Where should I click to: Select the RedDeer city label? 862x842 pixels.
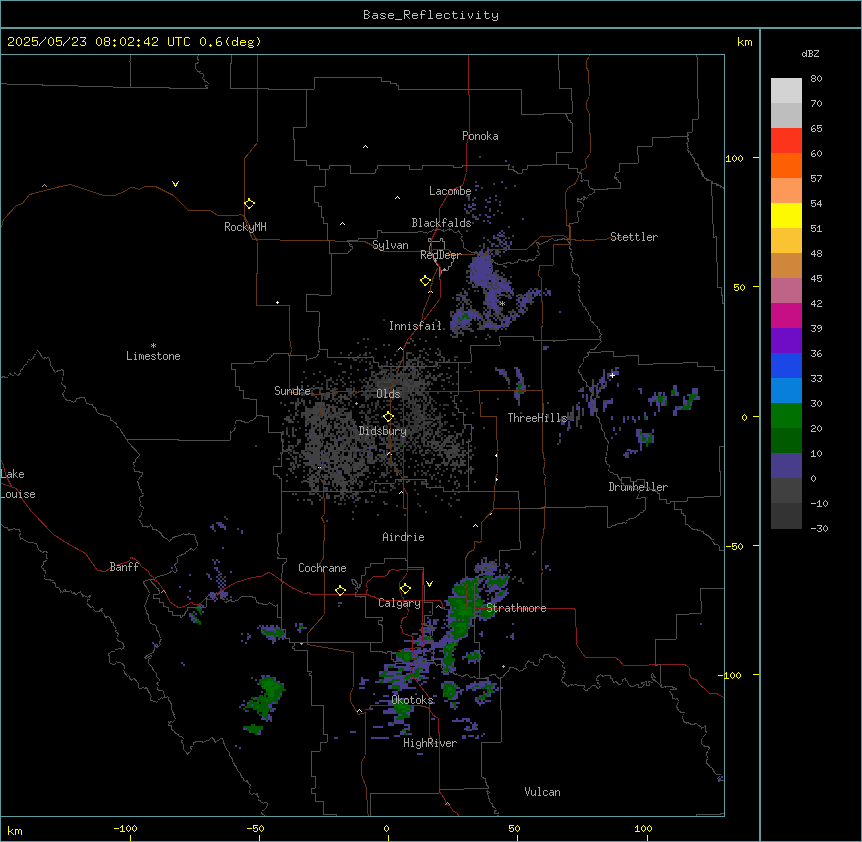click(x=440, y=255)
